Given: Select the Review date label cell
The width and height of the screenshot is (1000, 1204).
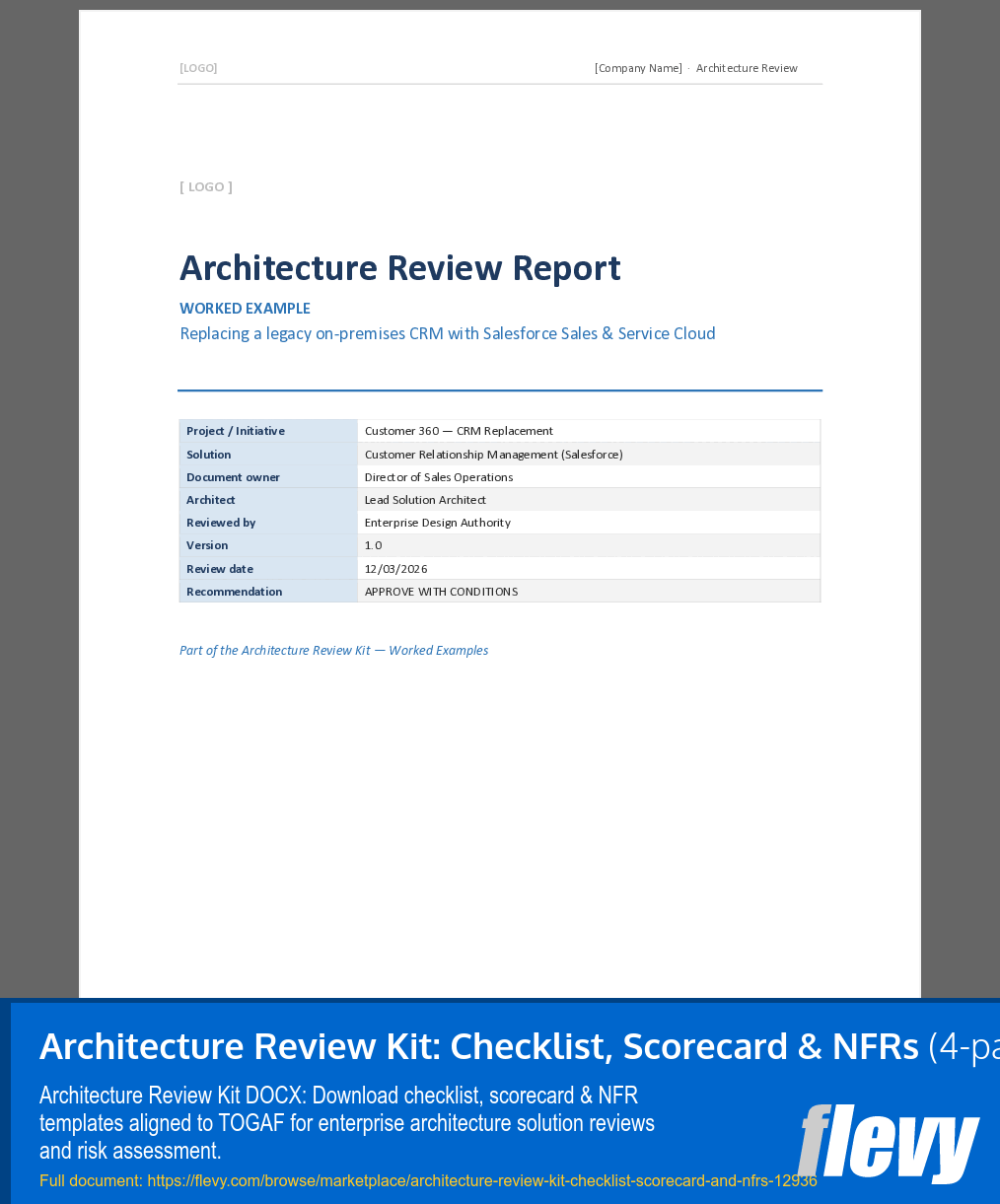Looking at the screenshot, I should [x=268, y=569].
